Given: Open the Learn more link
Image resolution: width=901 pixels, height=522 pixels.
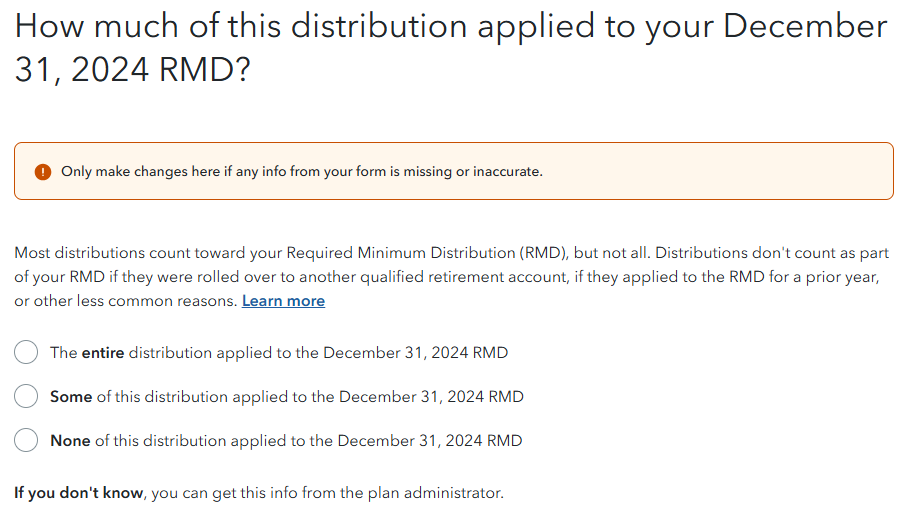Looking at the screenshot, I should tap(283, 301).
